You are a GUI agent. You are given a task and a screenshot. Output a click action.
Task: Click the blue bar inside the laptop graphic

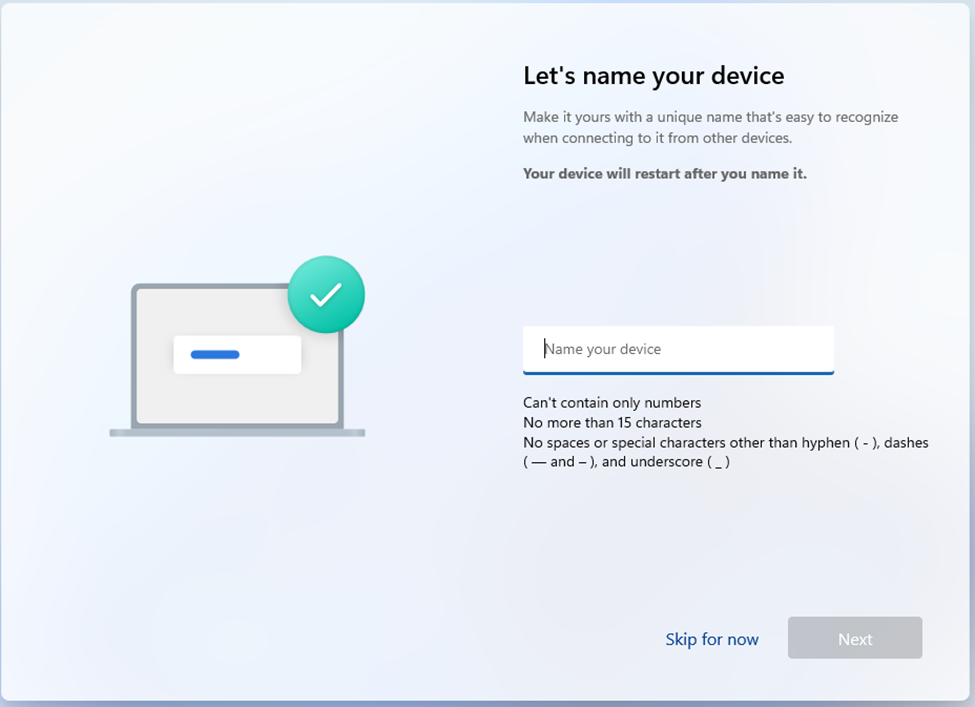[215, 354]
